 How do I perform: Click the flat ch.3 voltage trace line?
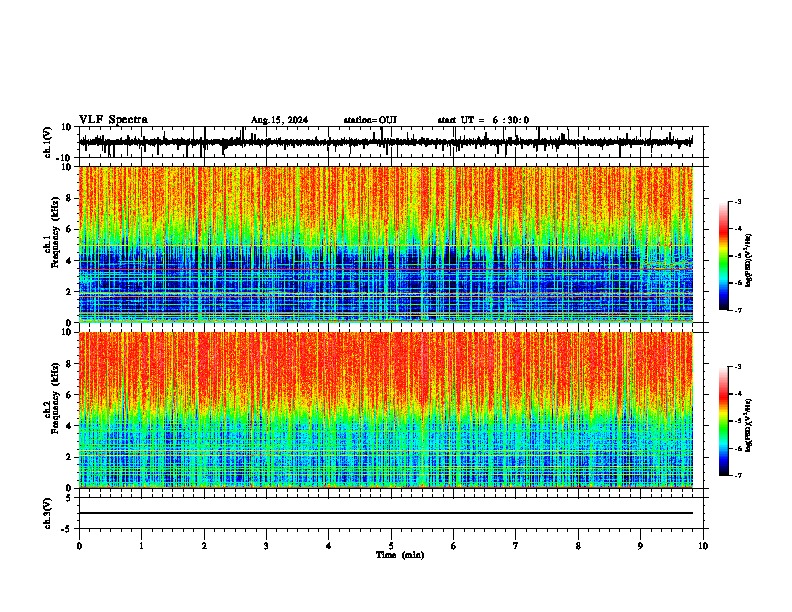coord(385,513)
